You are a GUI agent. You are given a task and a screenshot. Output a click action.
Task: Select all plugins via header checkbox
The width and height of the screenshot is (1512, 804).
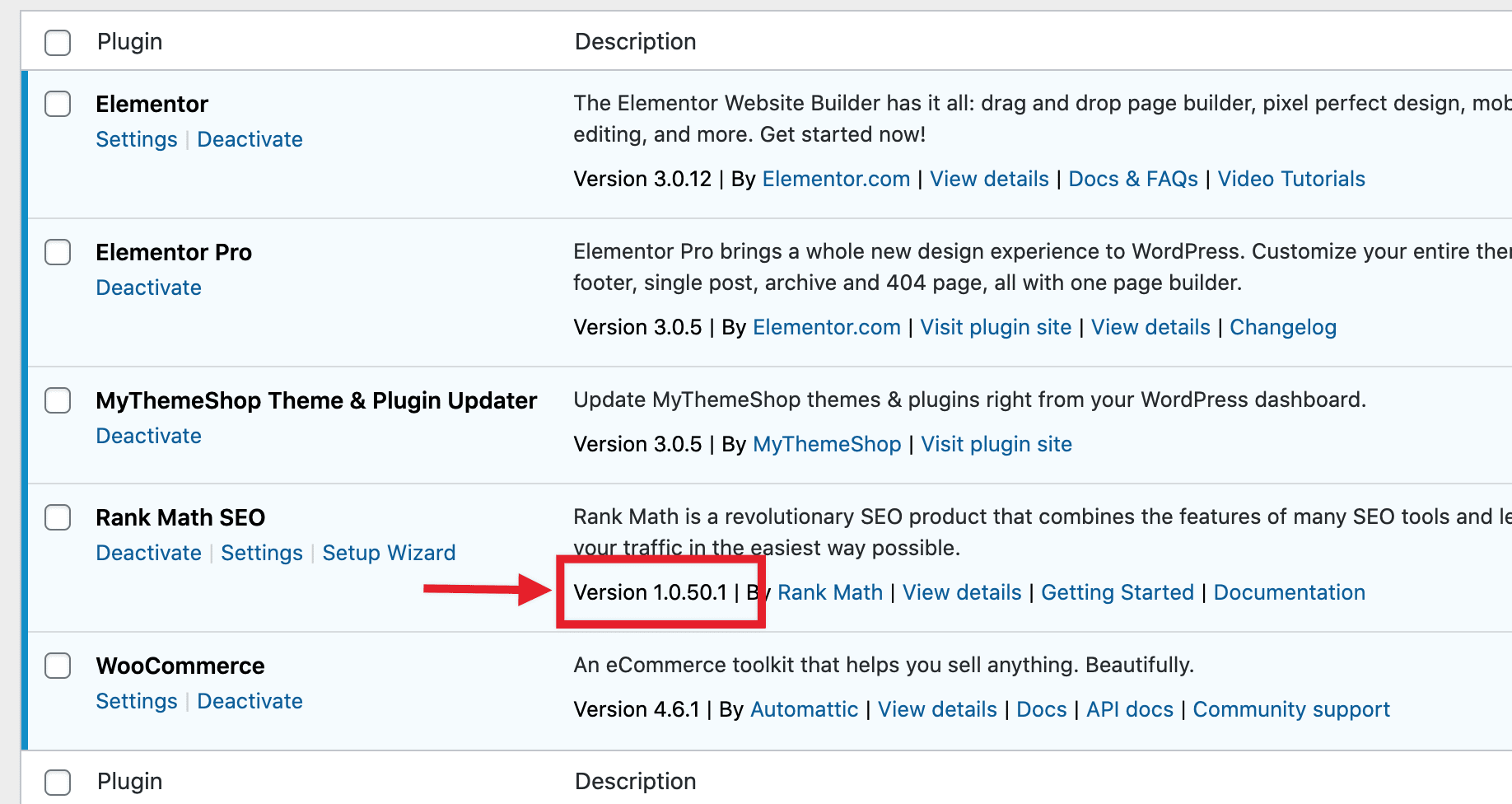pyautogui.click(x=58, y=42)
